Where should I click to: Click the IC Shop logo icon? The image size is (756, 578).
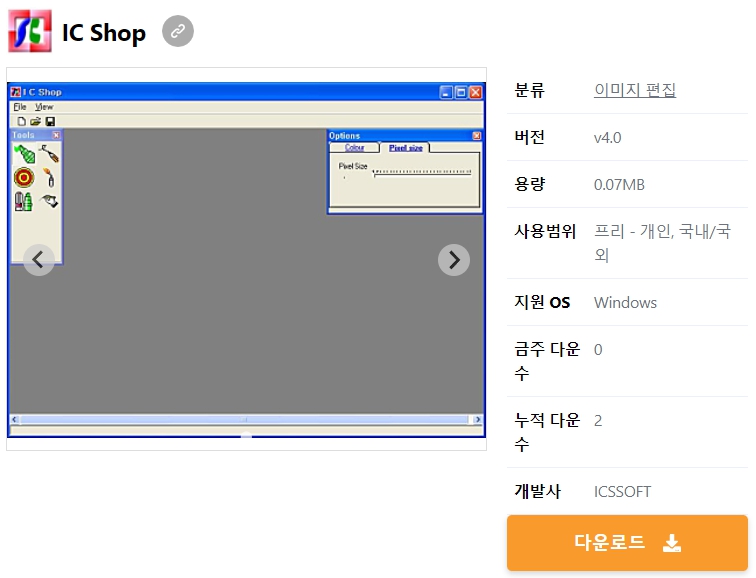[30, 31]
